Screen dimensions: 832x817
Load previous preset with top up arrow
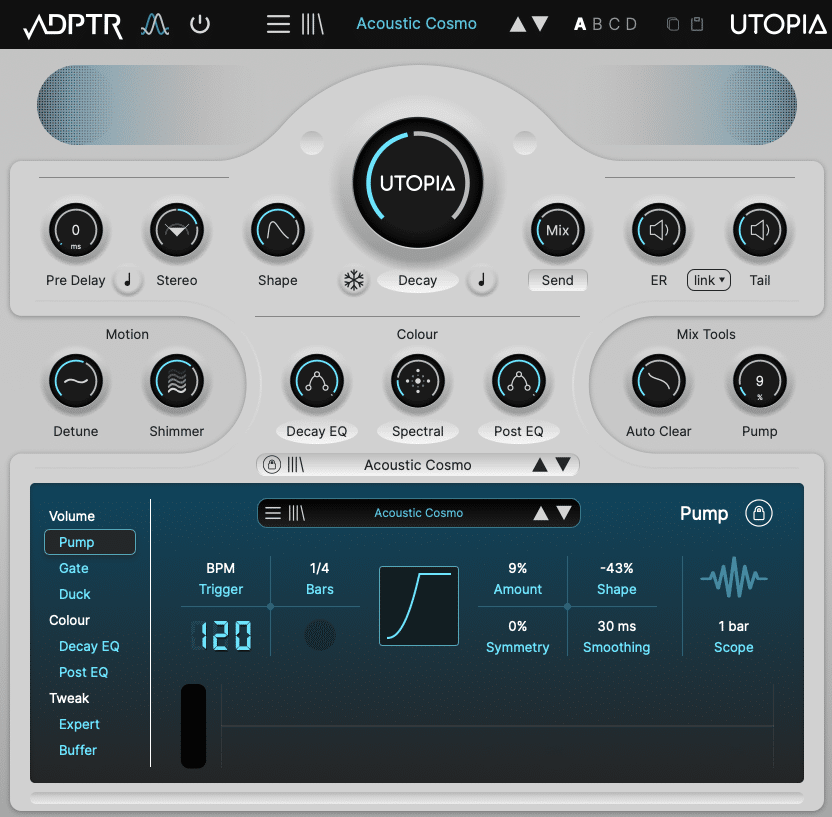pos(517,24)
